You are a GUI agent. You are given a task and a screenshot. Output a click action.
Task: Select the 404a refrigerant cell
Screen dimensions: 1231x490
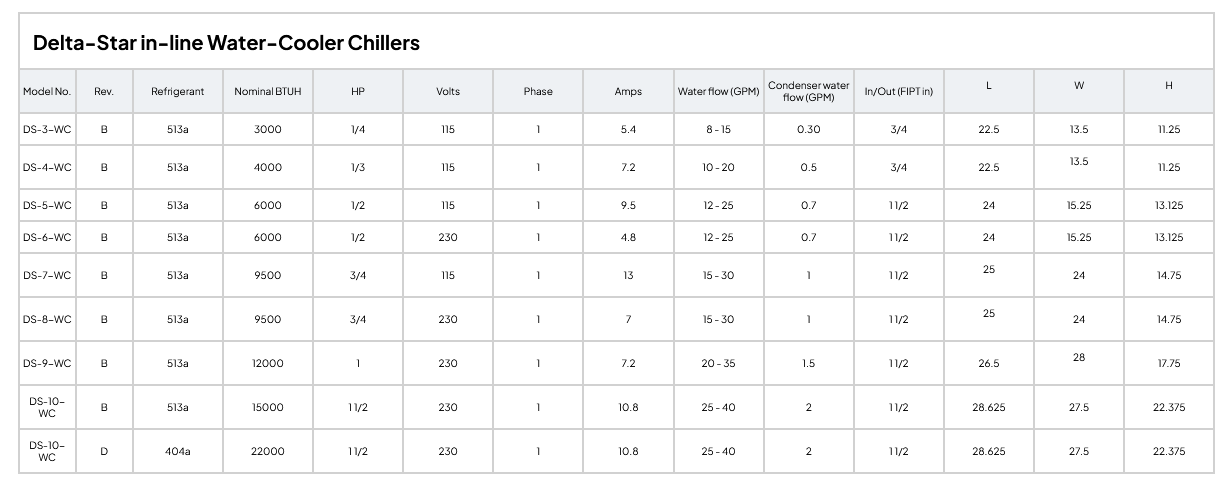(178, 452)
